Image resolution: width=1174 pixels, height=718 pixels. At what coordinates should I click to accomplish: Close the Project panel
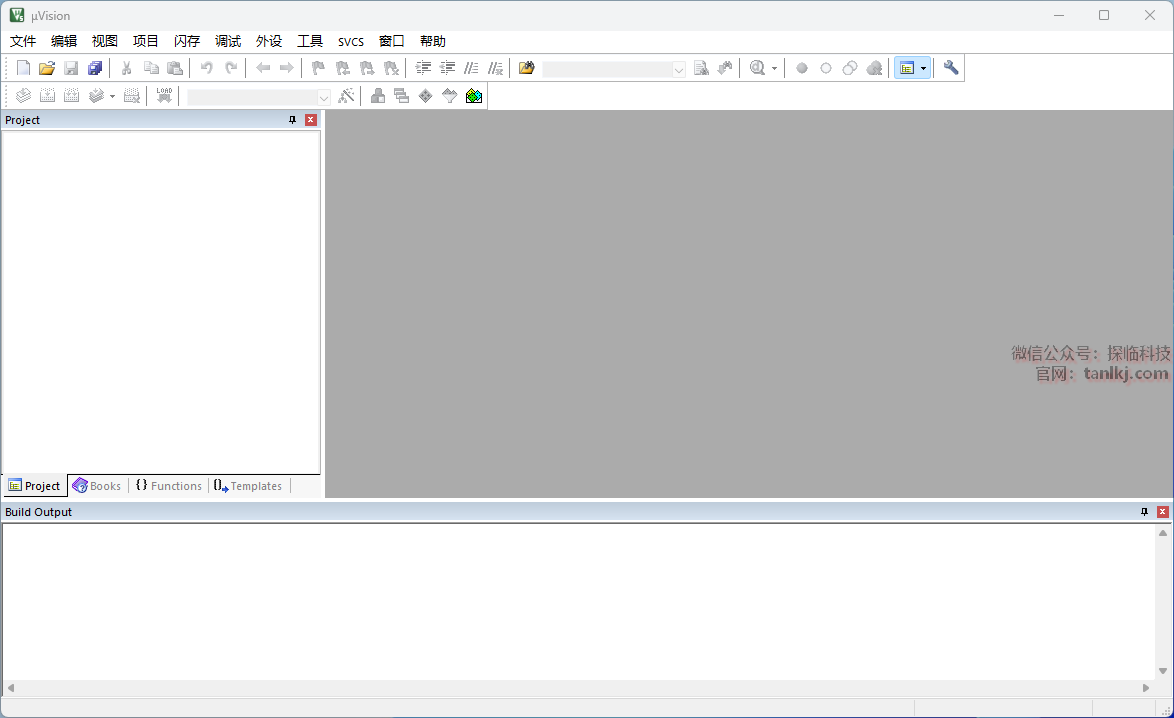pos(311,120)
